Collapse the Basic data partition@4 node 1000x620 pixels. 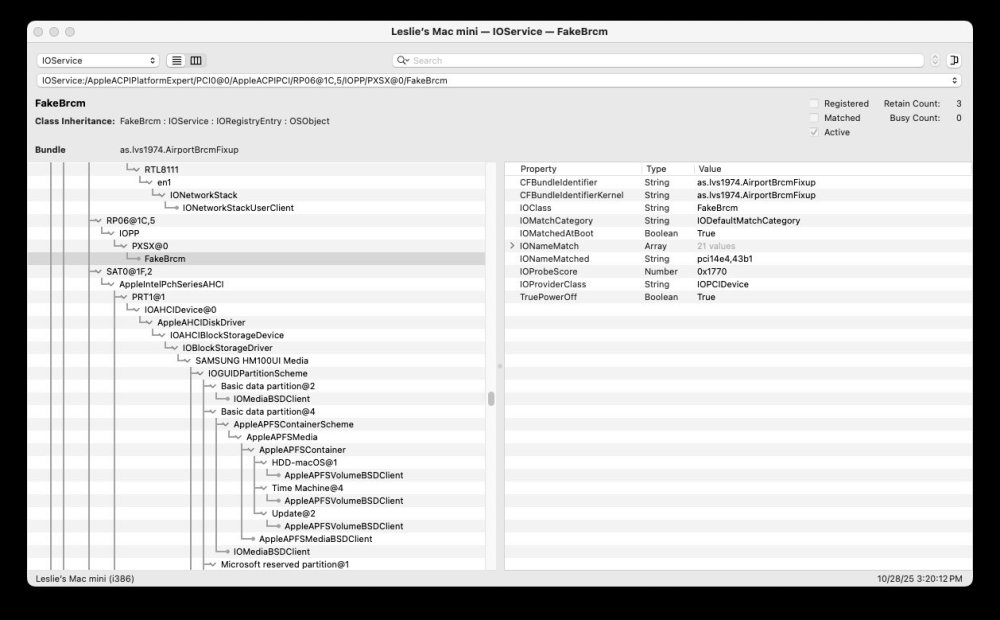[x=213, y=412]
